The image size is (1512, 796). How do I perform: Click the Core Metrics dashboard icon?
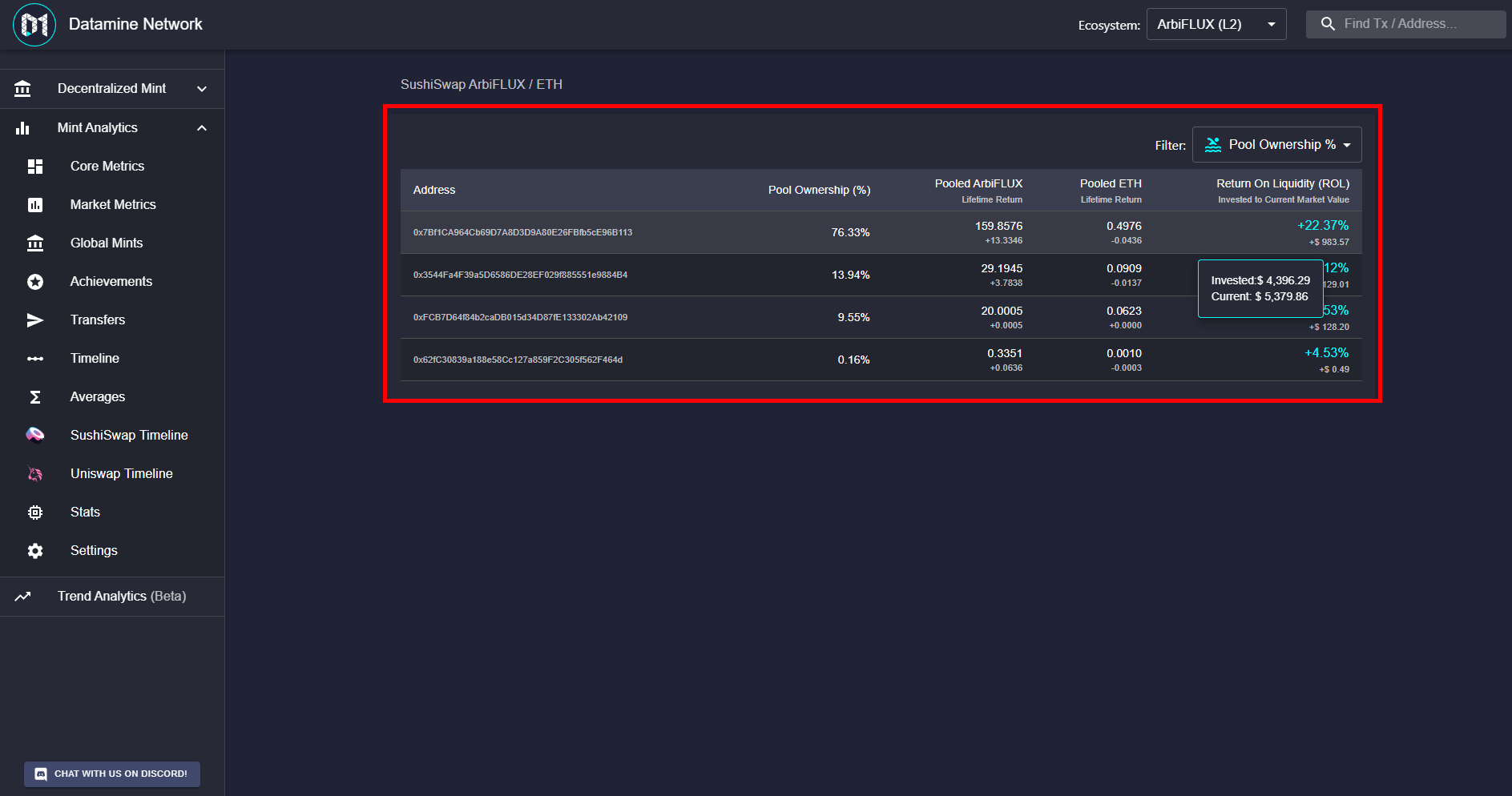(35, 167)
